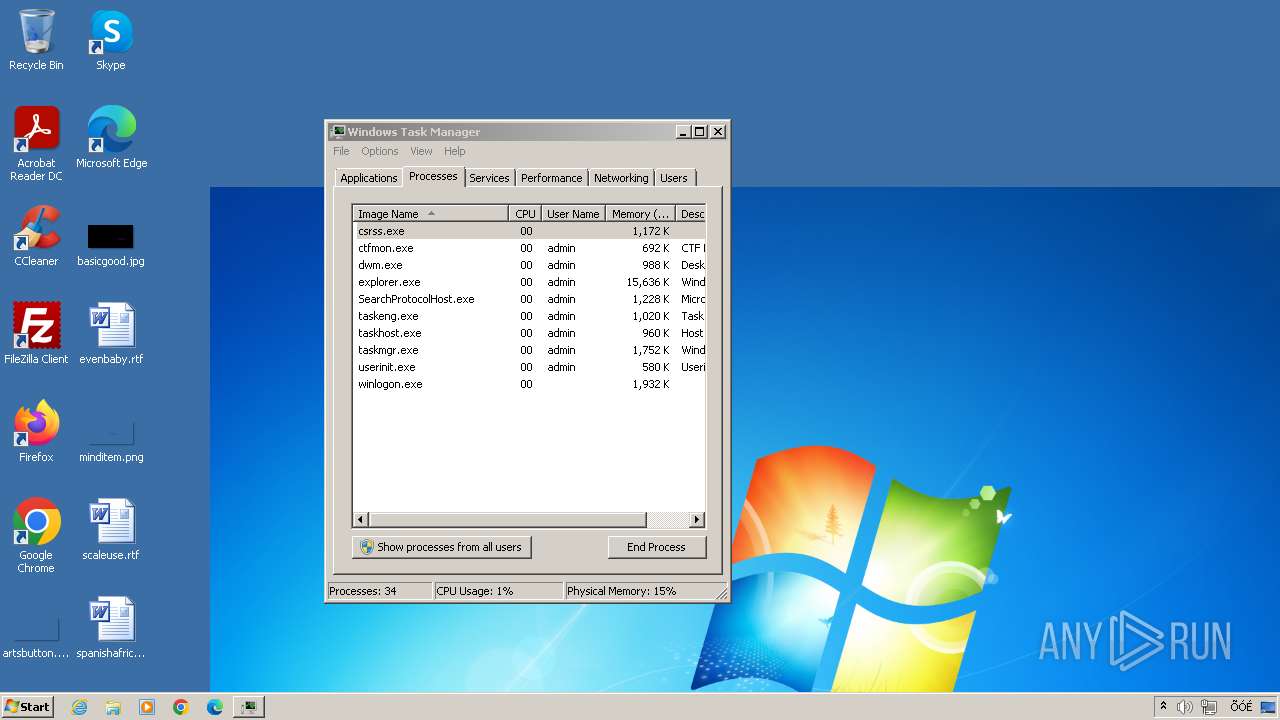Click the network tray icon
The width and height of the screenshot is (1280, 720).
1208,707
